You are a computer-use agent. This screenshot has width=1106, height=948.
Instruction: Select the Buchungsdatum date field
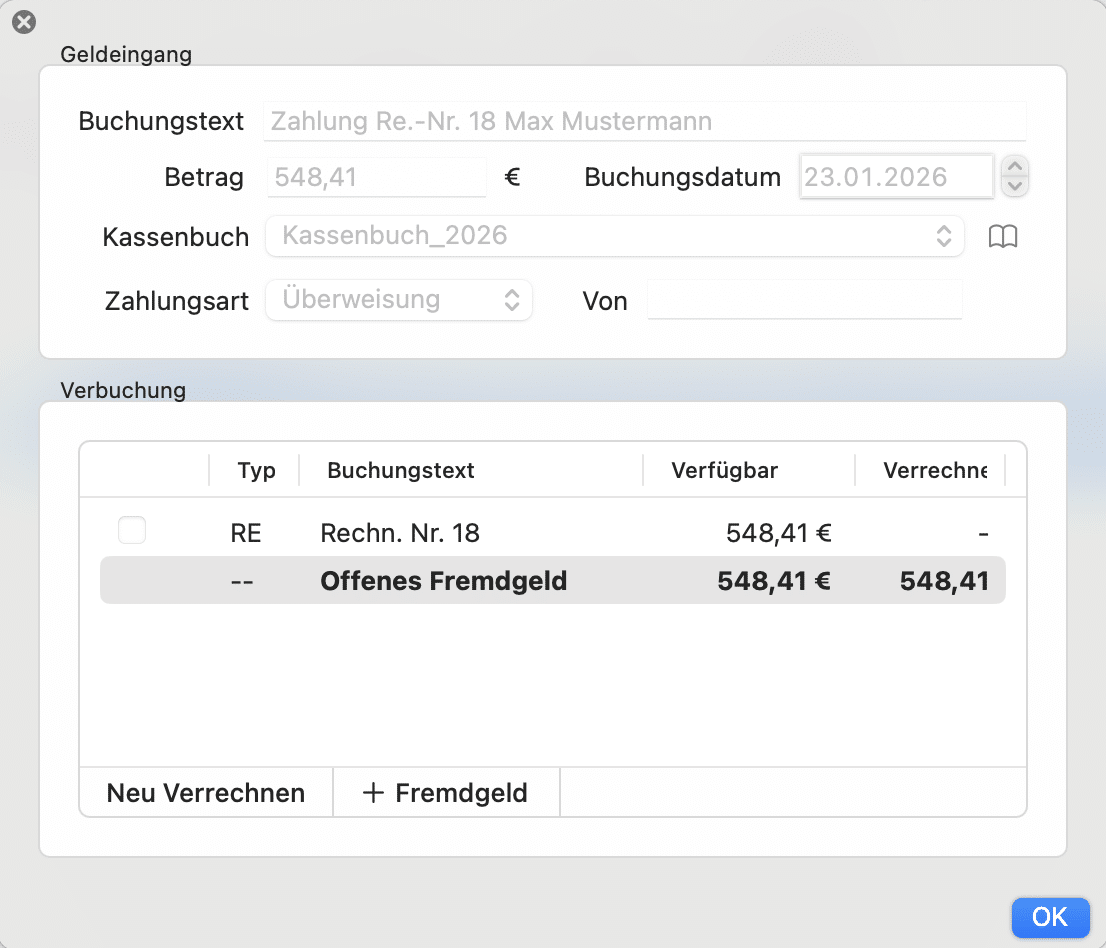[895, 178]
